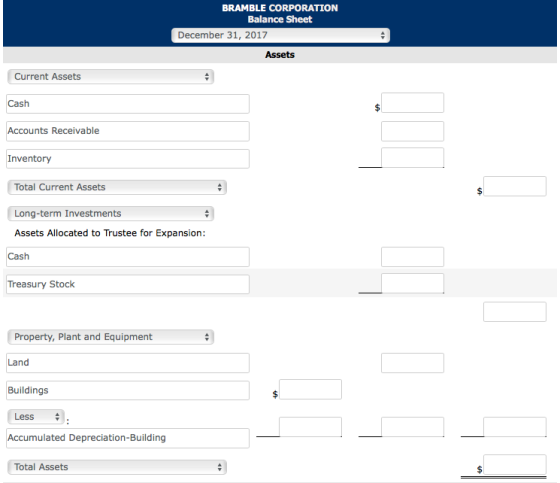Expand the Property, Plant and Equipment dropdown
The height and width of the screenshot is (483, 560).
tap(110, 337)
